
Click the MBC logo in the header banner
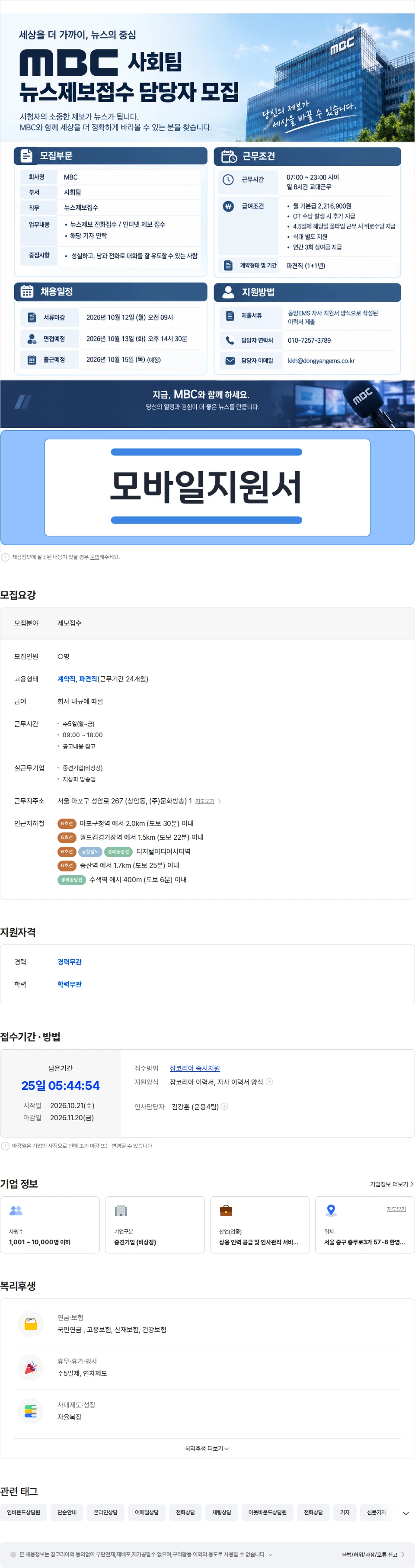coord(69,63)
